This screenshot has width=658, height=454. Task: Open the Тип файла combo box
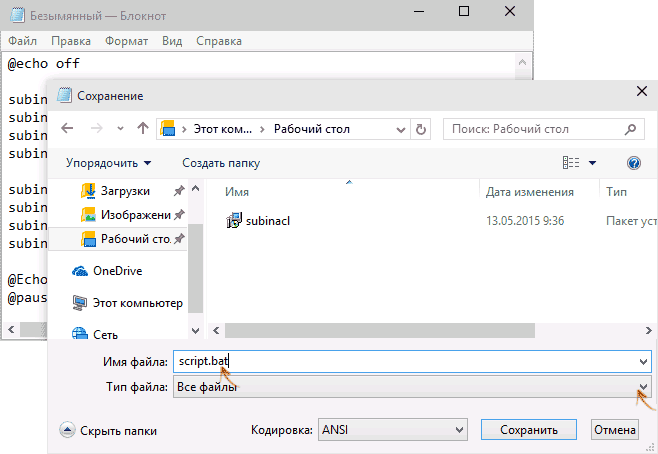(x=413, y=386)
